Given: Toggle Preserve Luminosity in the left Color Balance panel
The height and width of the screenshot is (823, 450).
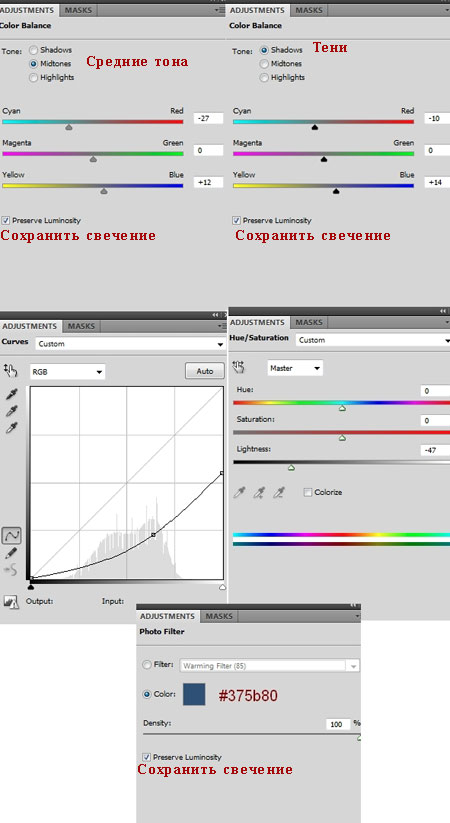Looking at the screenshot, I should (x=6, y=220).
